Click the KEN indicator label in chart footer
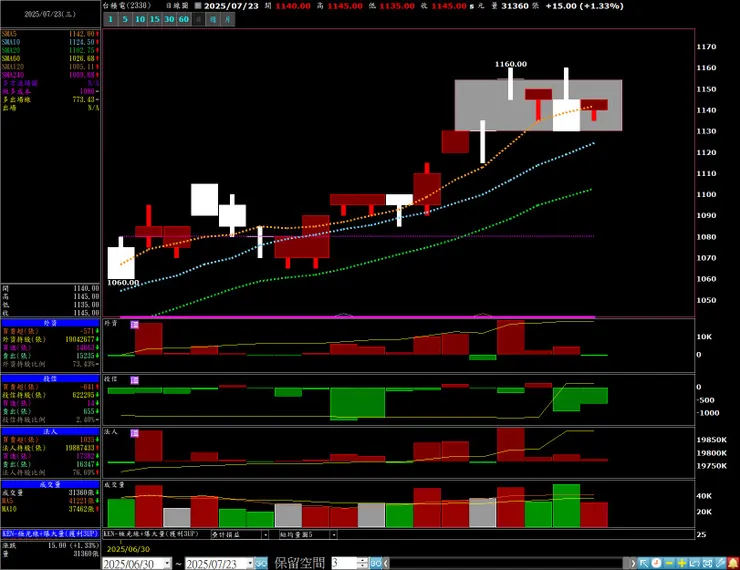 coord(151,534)
